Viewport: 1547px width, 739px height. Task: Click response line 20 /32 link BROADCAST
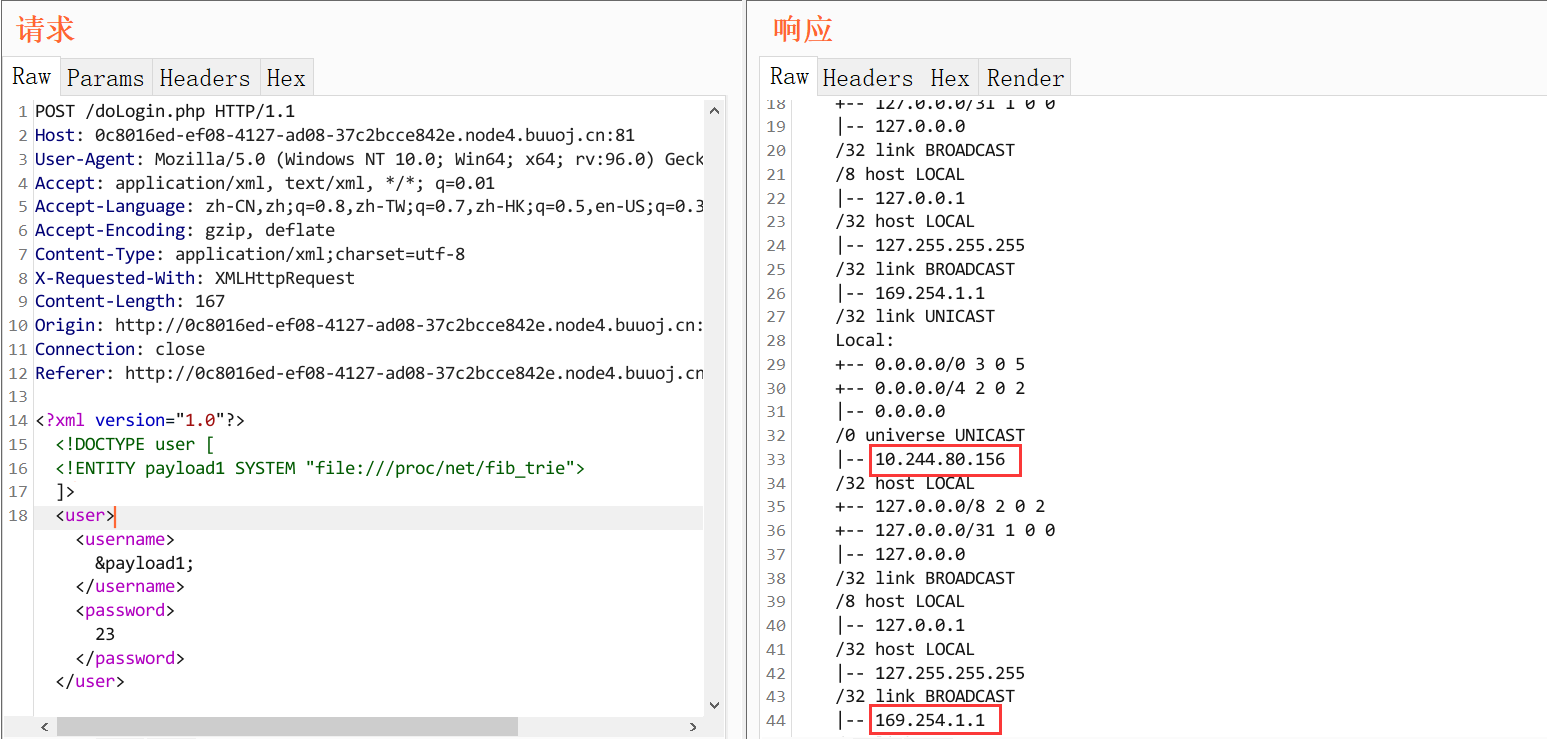925,150
